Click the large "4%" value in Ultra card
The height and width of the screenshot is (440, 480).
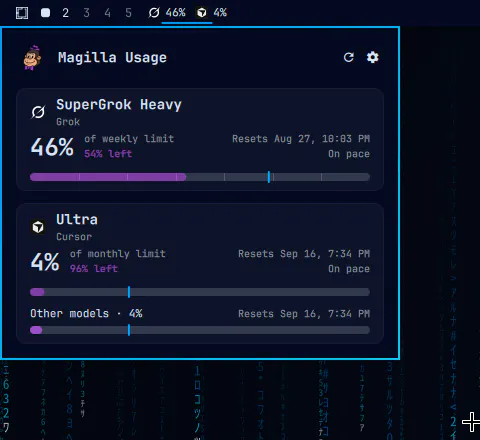pos(45,262)
